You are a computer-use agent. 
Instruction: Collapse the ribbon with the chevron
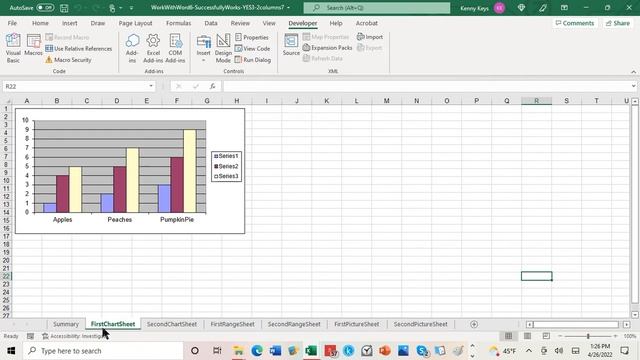pyautogui.click(x=633, y=72)
